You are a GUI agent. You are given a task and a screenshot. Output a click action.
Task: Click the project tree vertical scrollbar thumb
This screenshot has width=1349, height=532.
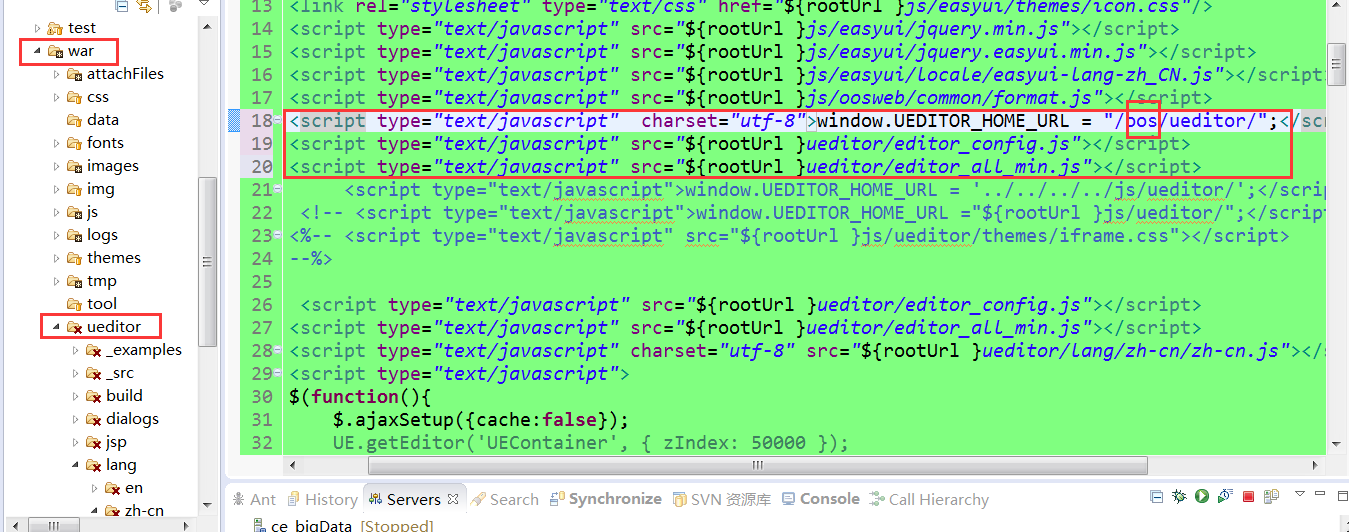209,262
